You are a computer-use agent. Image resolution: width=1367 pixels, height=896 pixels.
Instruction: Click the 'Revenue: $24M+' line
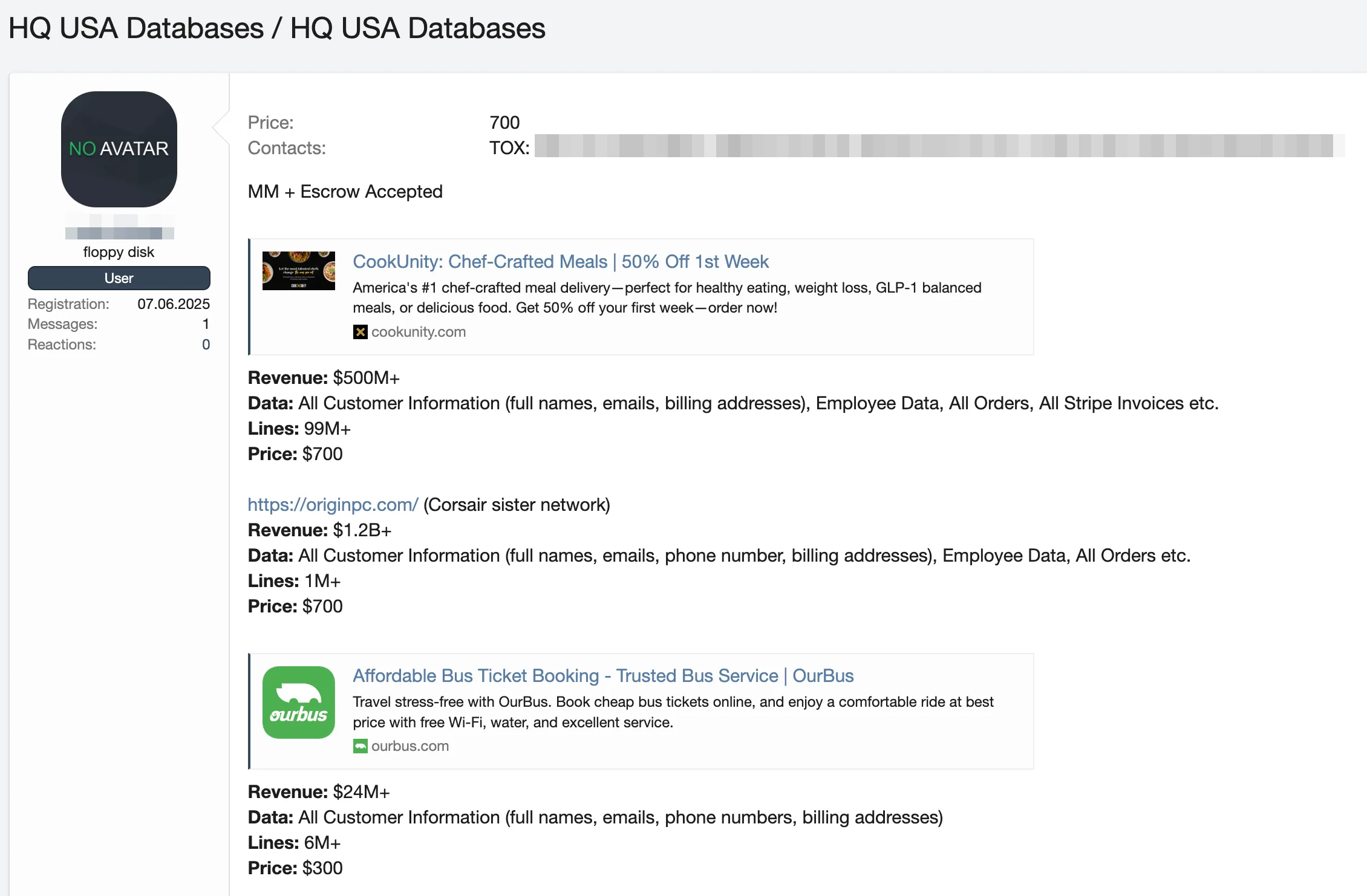(x=319, y=792)
